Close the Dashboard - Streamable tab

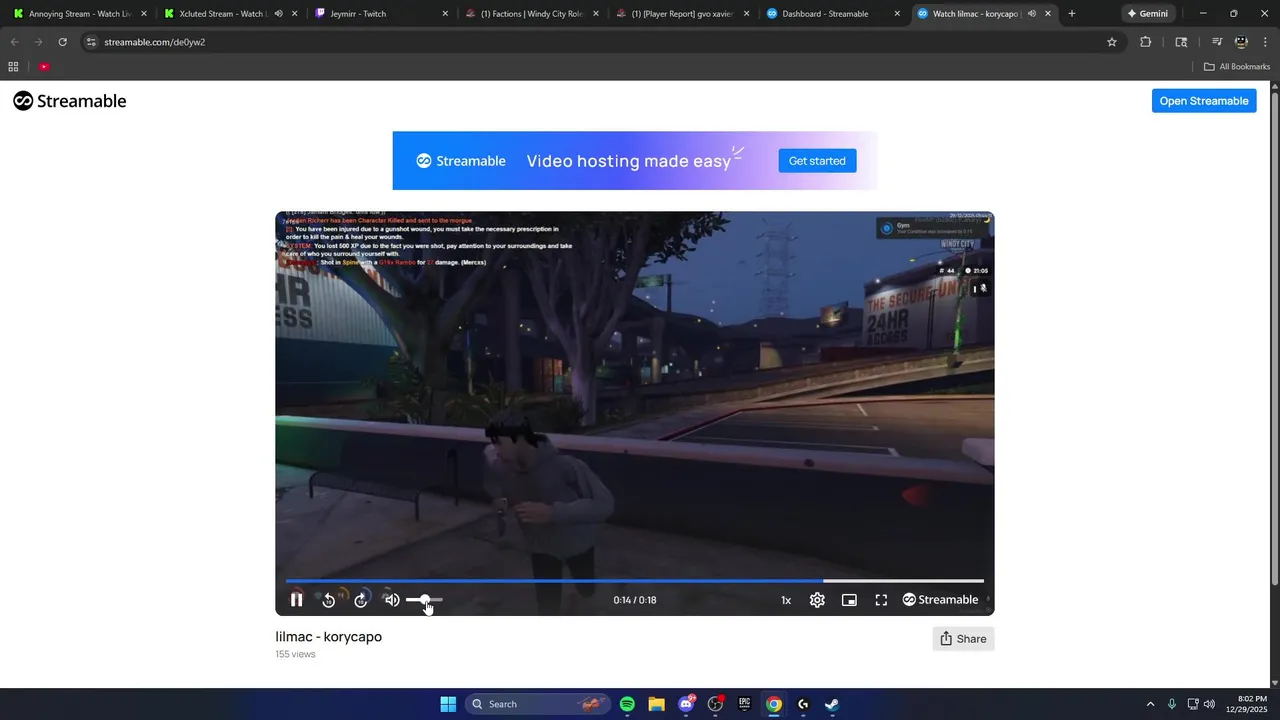coord(897,14)
